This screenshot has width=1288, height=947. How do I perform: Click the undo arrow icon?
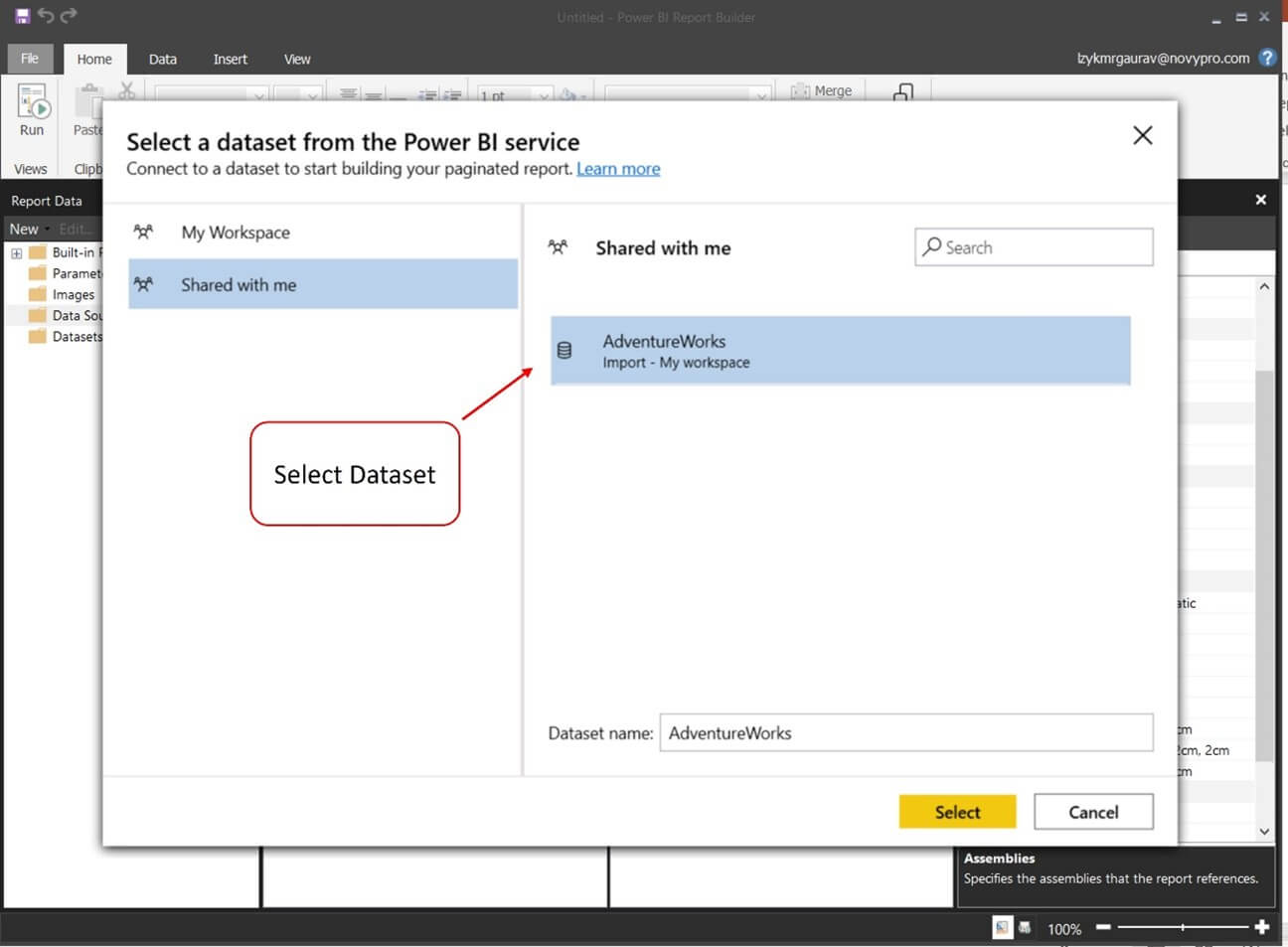click(46, 16)
